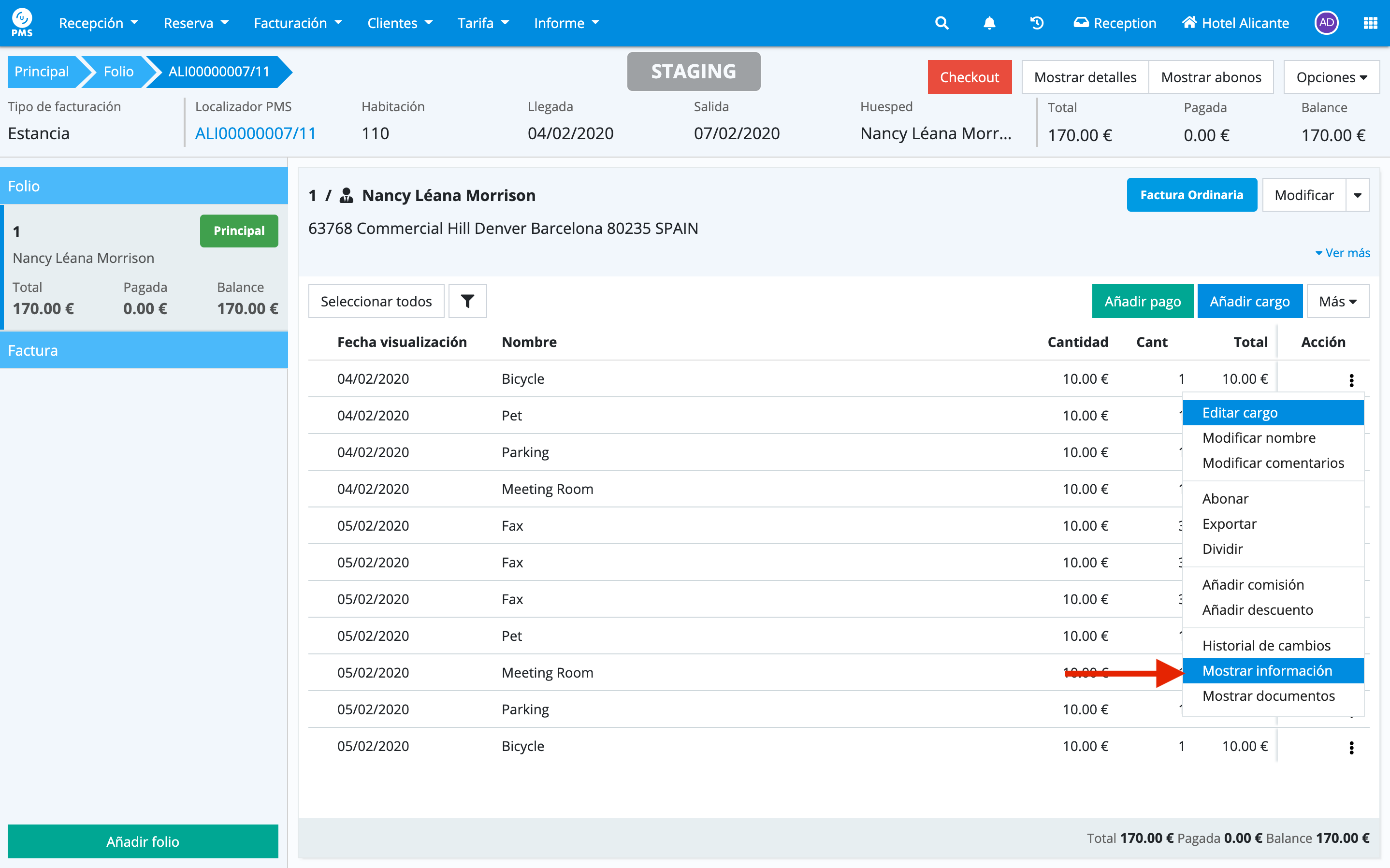1390x868 pixels.
Task: Select Añadir descuento in the menu
Action: click(x=1257, y=609)
